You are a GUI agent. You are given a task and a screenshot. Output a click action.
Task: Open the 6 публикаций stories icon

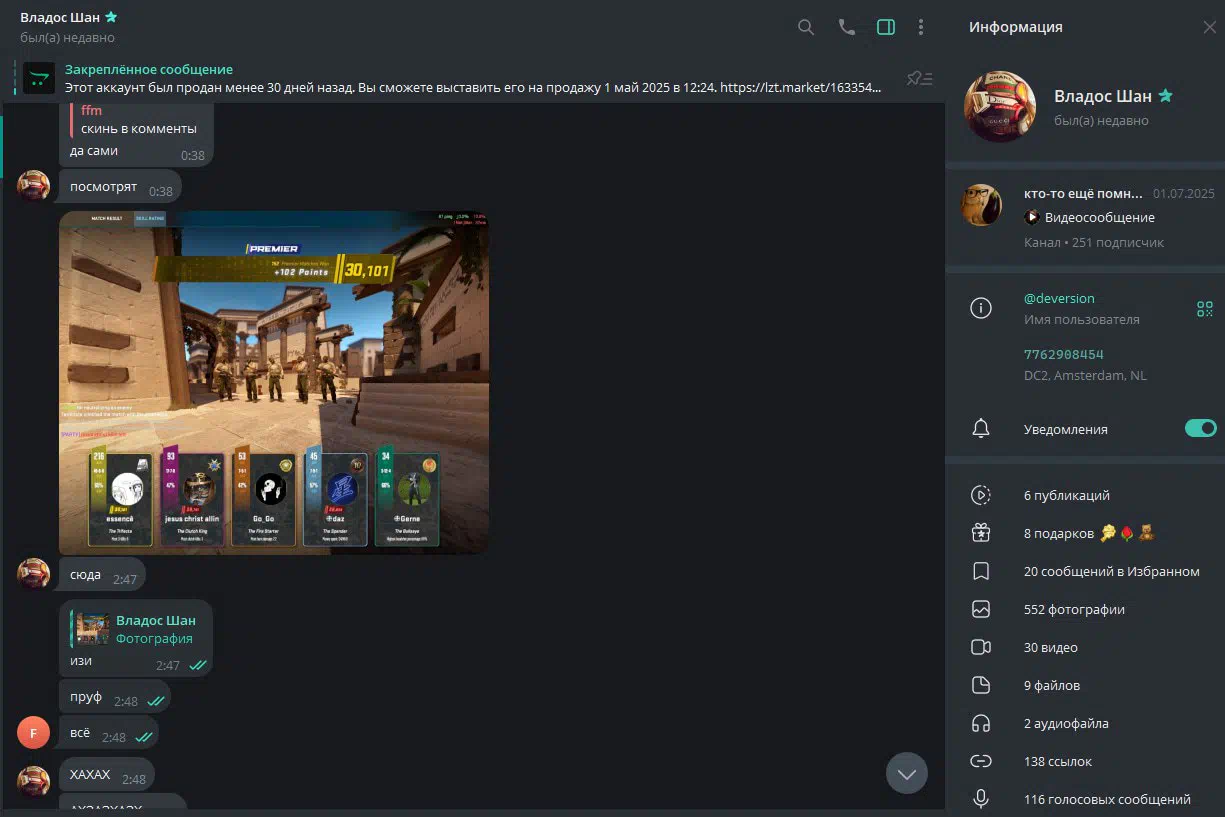pos(981,495)
